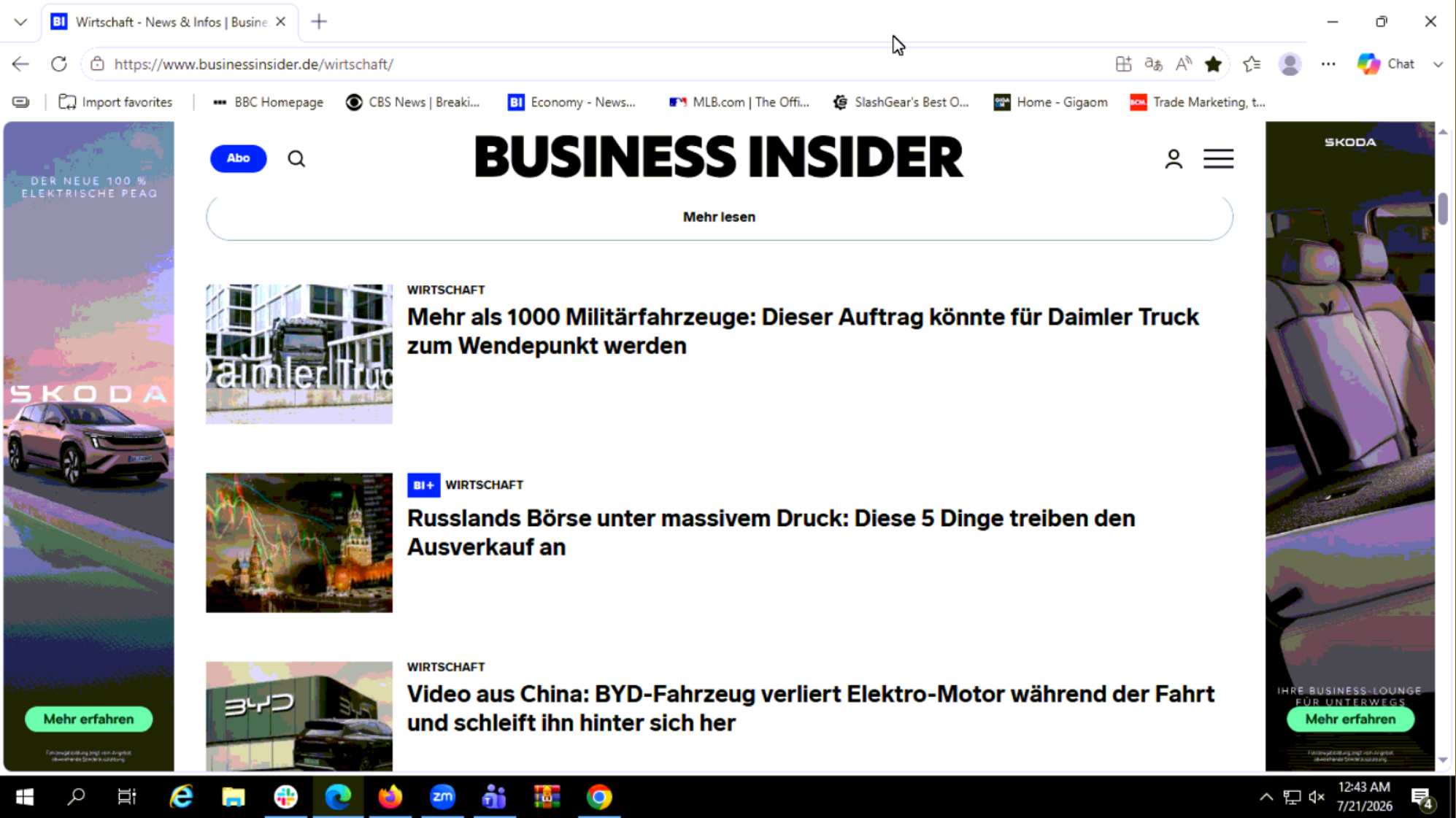Open Zoom from the taskbar

(x=443, y=797)
